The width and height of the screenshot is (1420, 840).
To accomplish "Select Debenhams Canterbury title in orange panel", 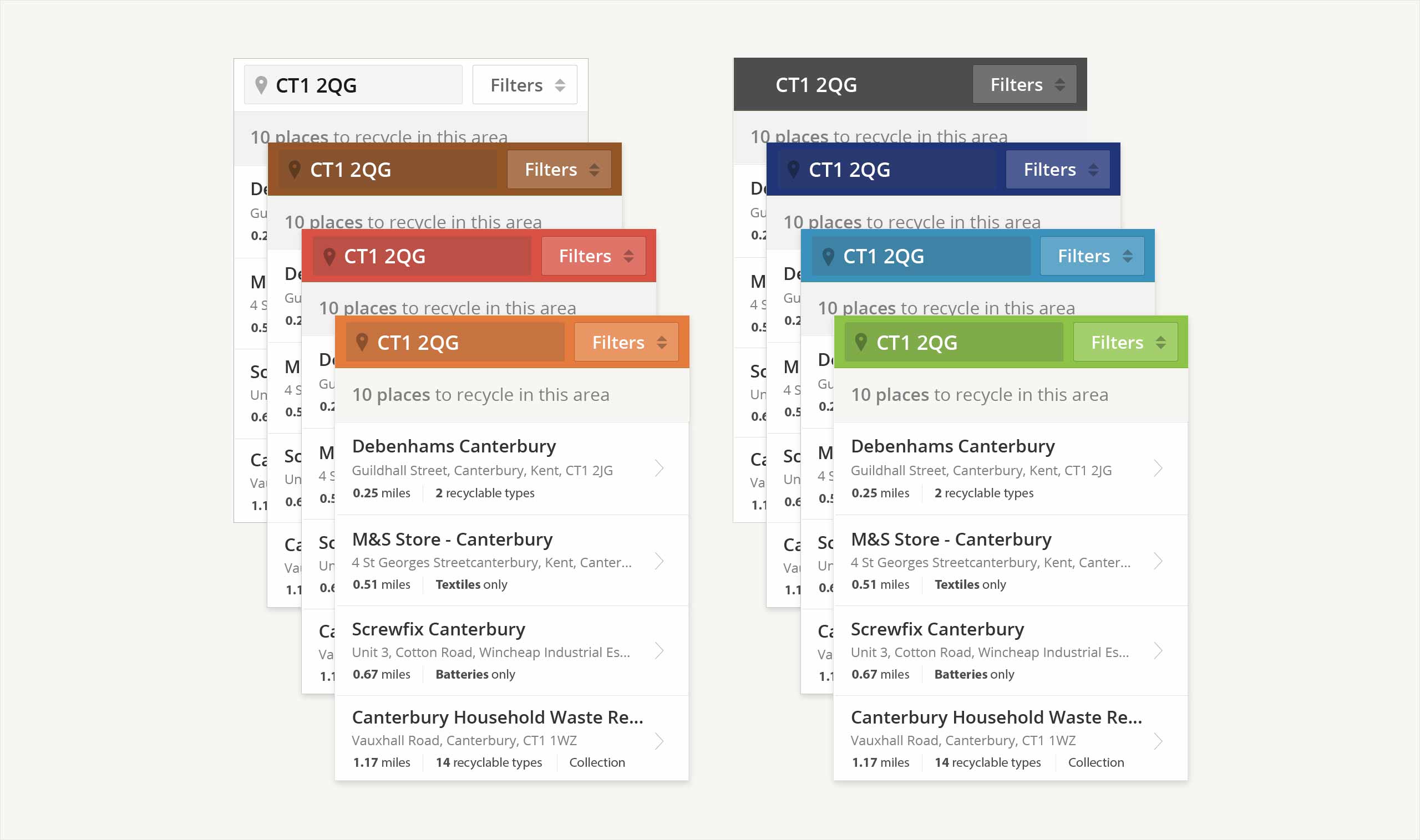I will click(454, 446).
